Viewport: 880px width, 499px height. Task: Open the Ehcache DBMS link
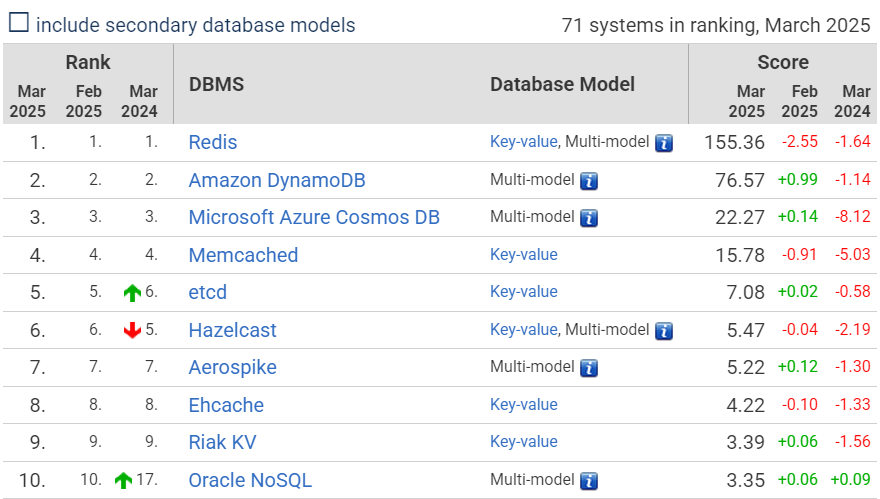[x=226, y=405]
